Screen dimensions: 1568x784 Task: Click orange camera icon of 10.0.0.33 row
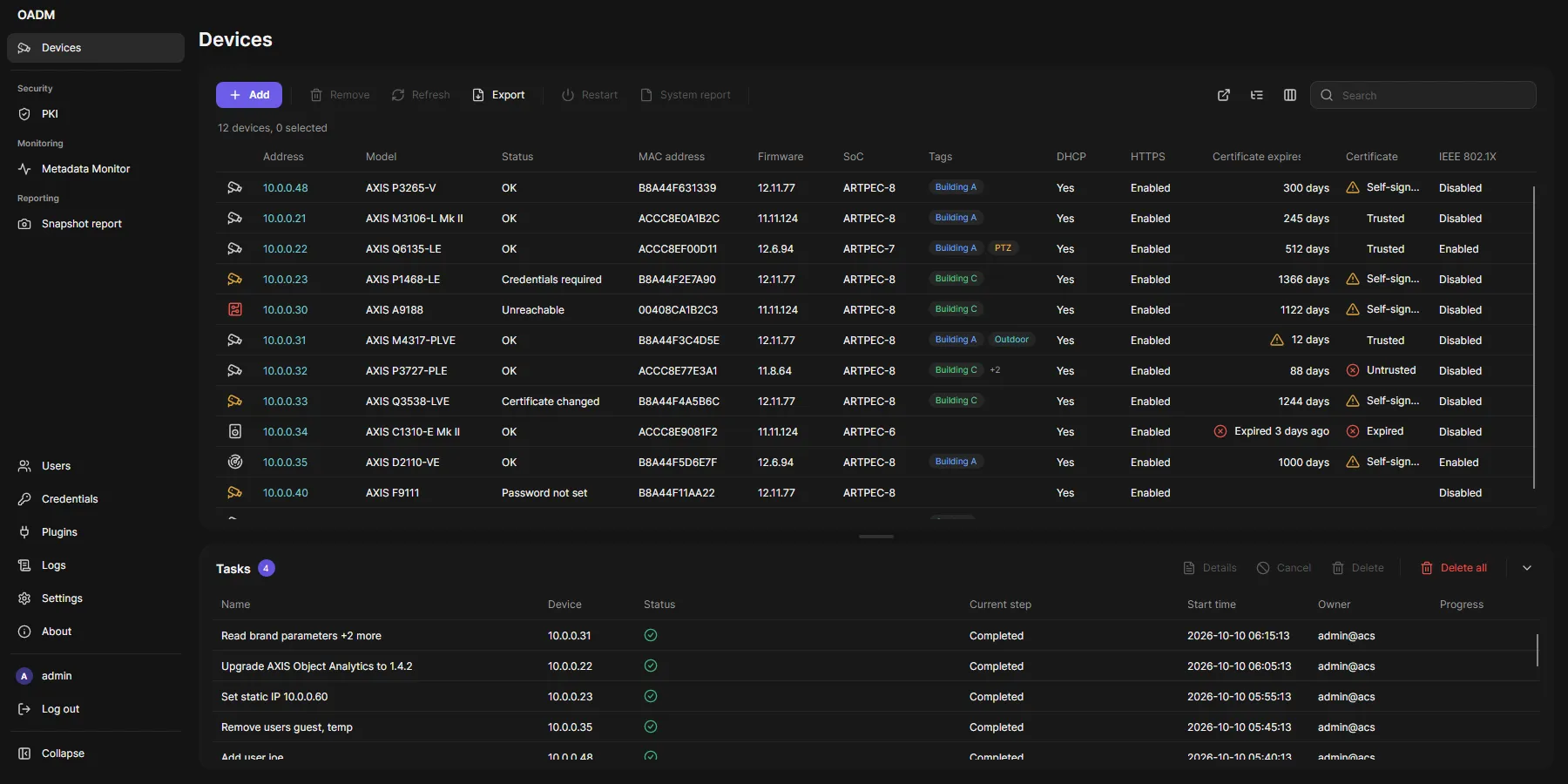pyautogui.click(x=234, y=401)
